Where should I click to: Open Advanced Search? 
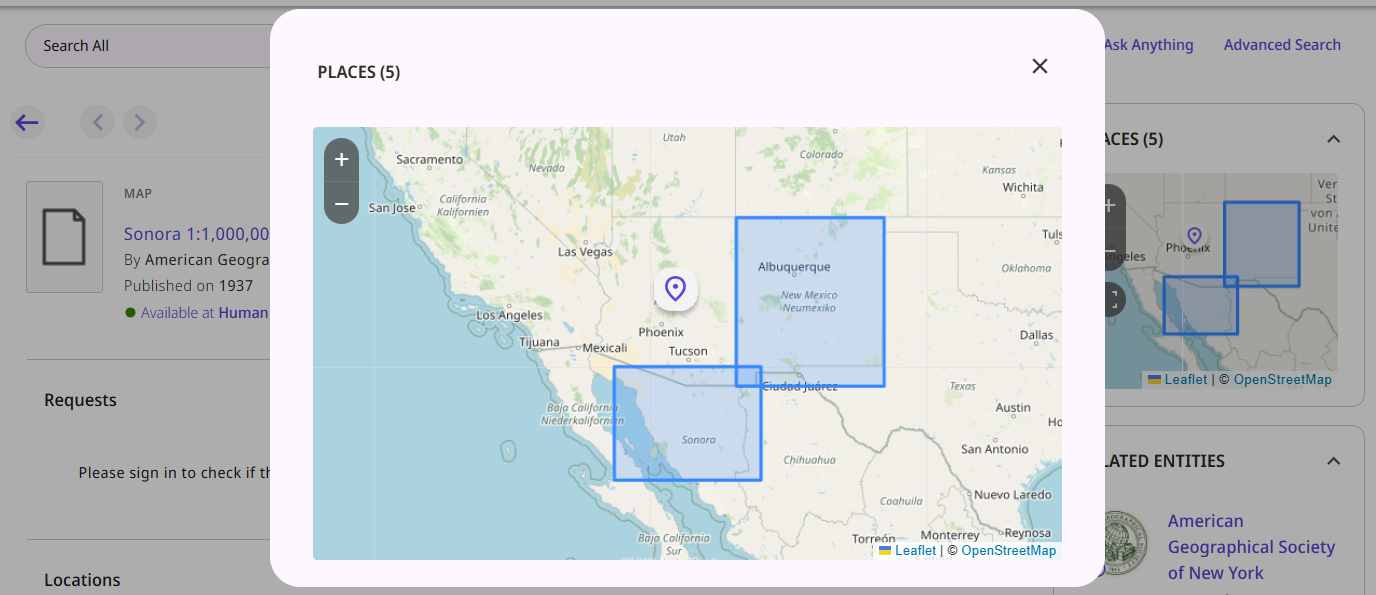click(1282, 44)
